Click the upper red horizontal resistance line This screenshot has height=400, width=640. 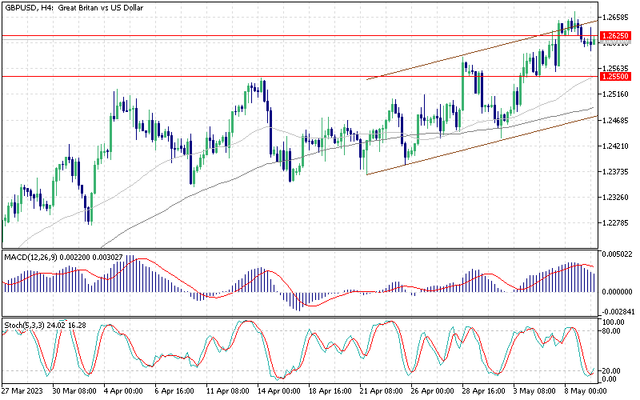pos(200,36)
